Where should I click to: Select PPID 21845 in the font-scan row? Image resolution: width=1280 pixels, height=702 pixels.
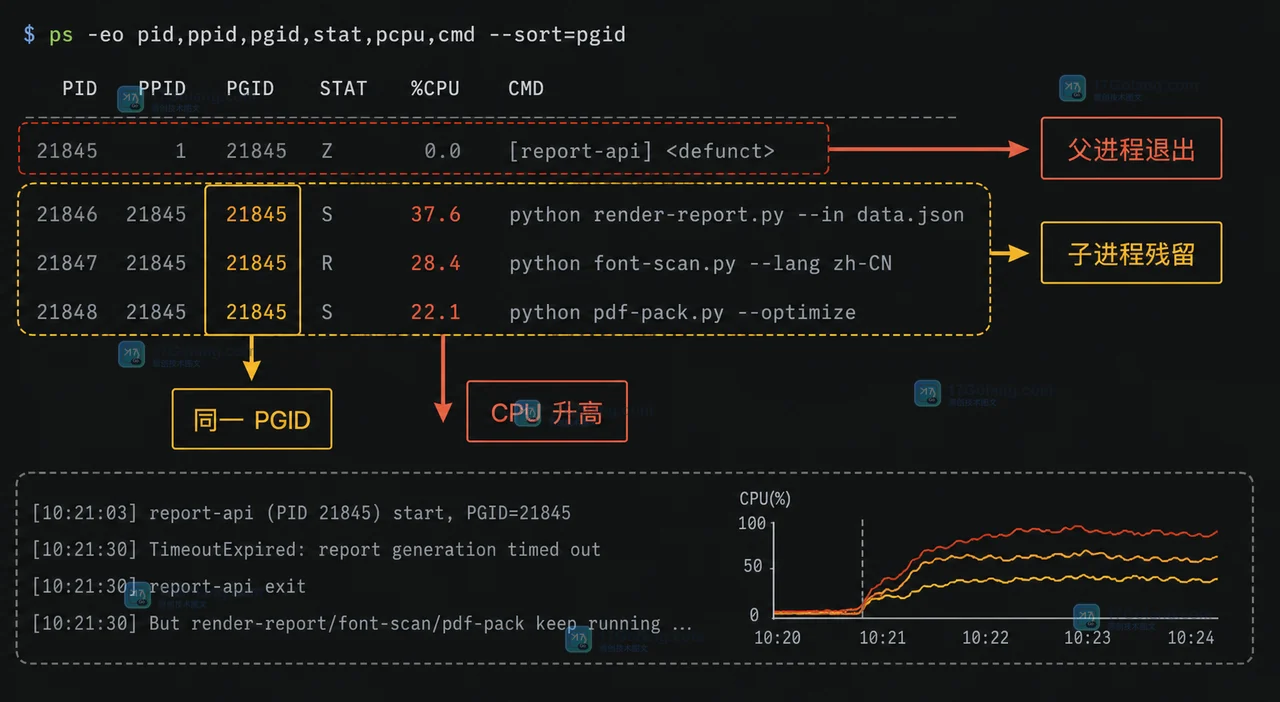pyautogui.click(x=156, y=263)
